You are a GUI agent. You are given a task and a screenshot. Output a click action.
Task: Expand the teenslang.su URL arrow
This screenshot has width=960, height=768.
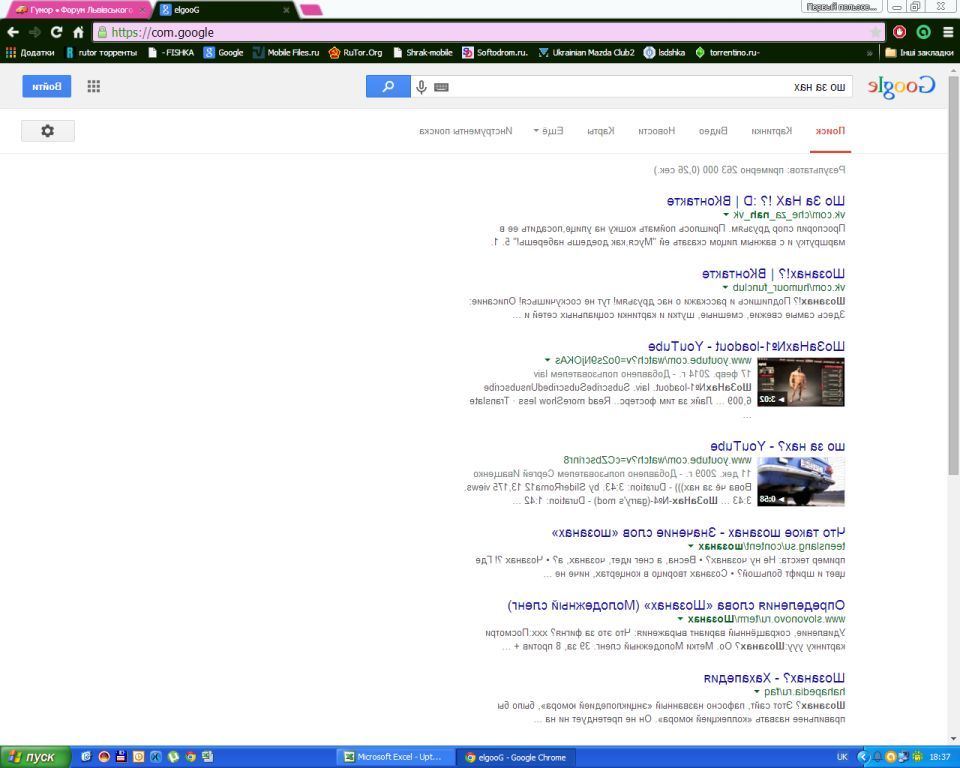[691, 546]
